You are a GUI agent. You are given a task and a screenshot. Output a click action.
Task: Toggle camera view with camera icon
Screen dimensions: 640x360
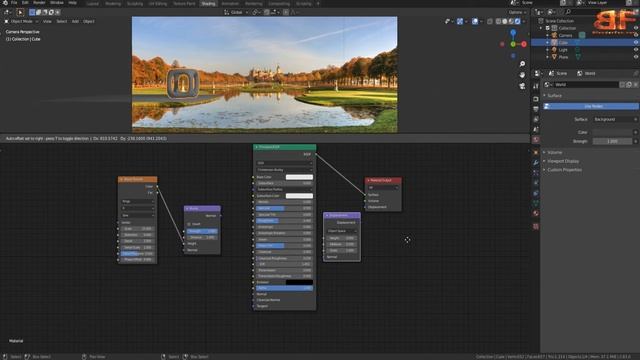point(522,86)
